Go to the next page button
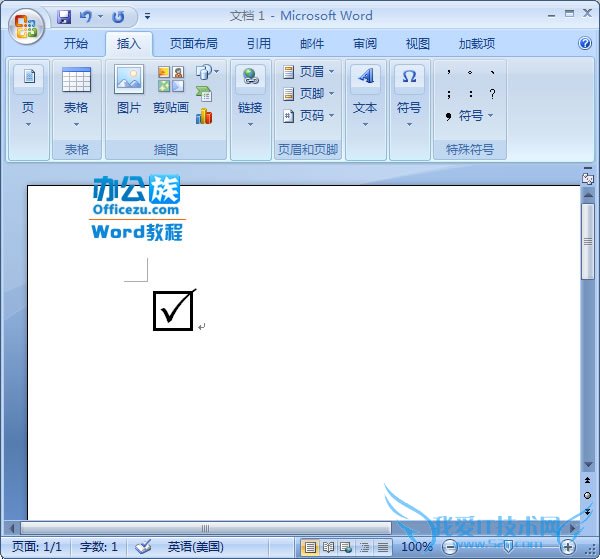600x559 pixels. (x=588, y=512)
